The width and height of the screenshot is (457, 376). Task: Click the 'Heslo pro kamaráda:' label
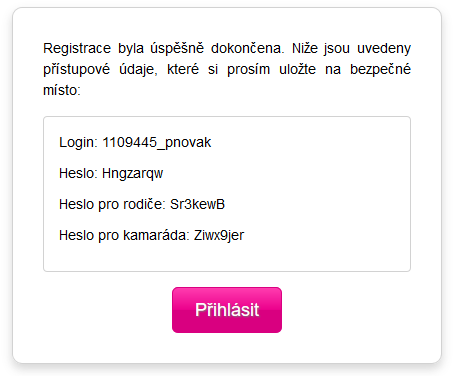point(124,235)
